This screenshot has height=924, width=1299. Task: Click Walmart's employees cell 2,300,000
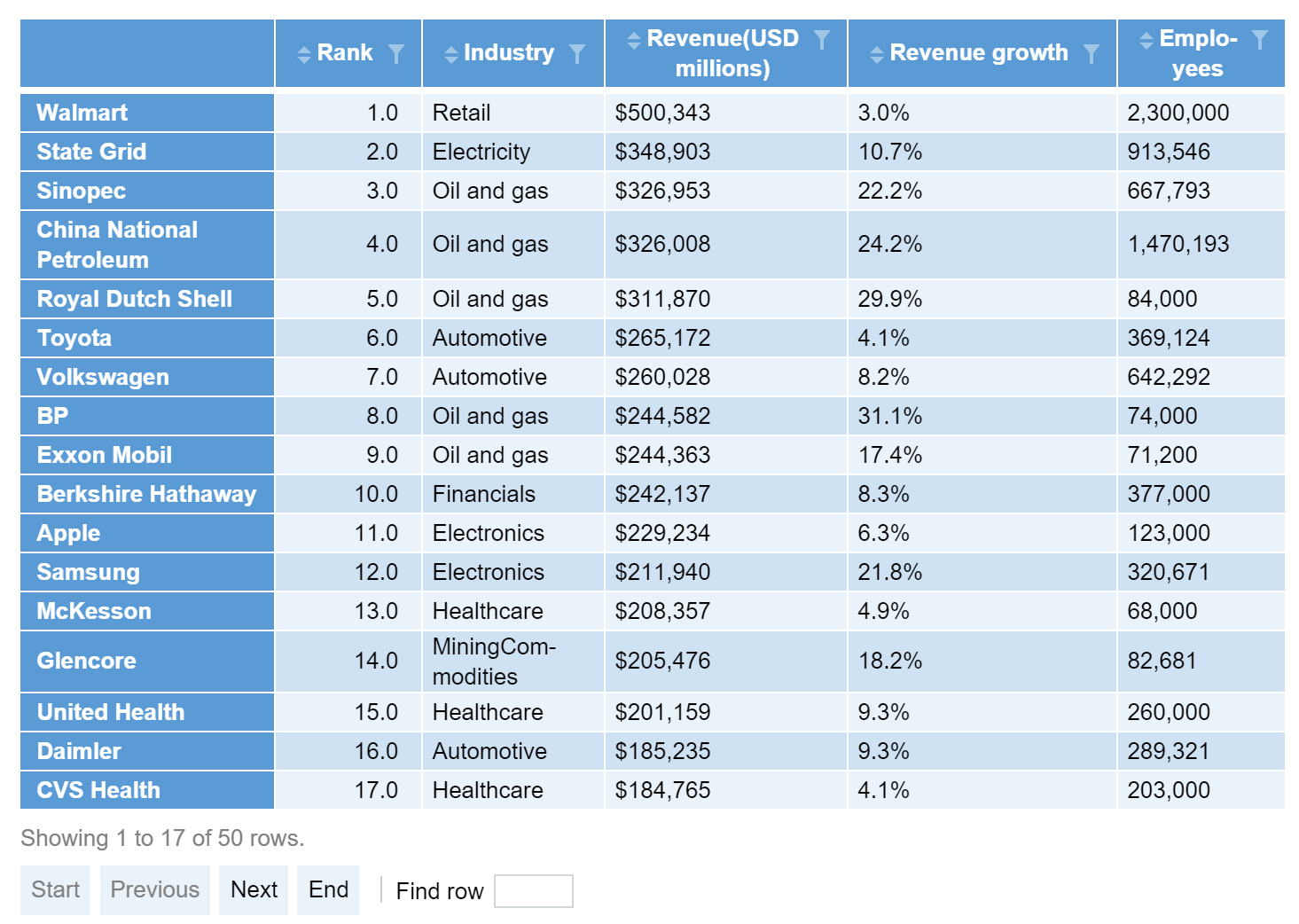(1201, 113)
